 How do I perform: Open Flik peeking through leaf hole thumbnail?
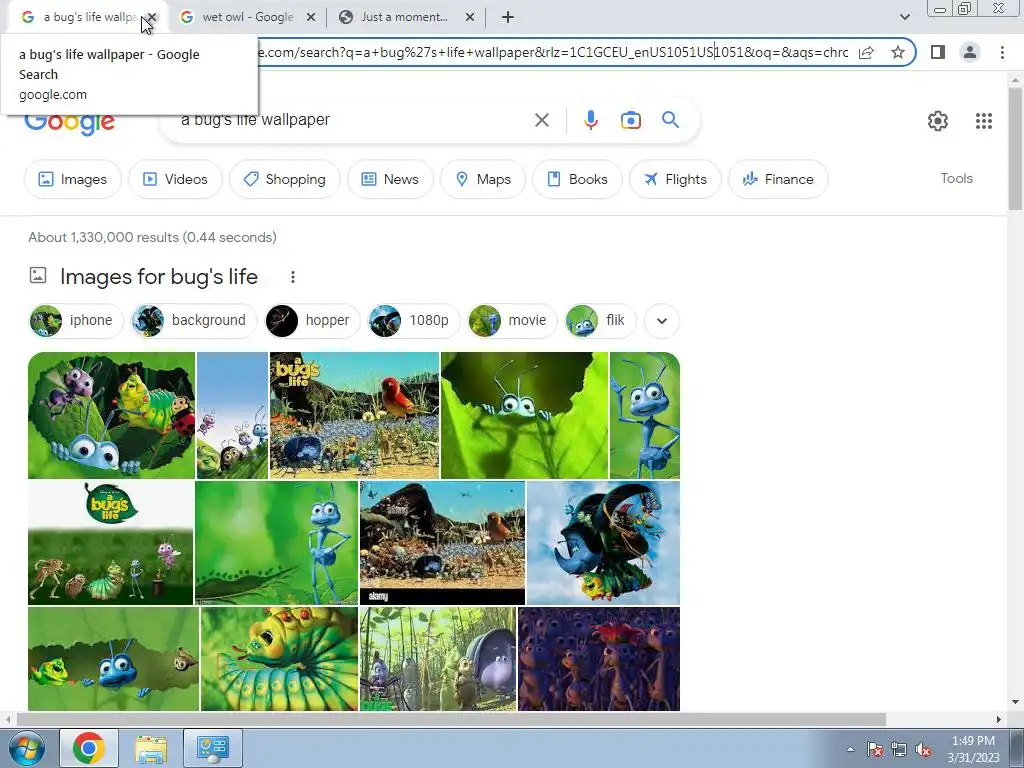(524, 415)
